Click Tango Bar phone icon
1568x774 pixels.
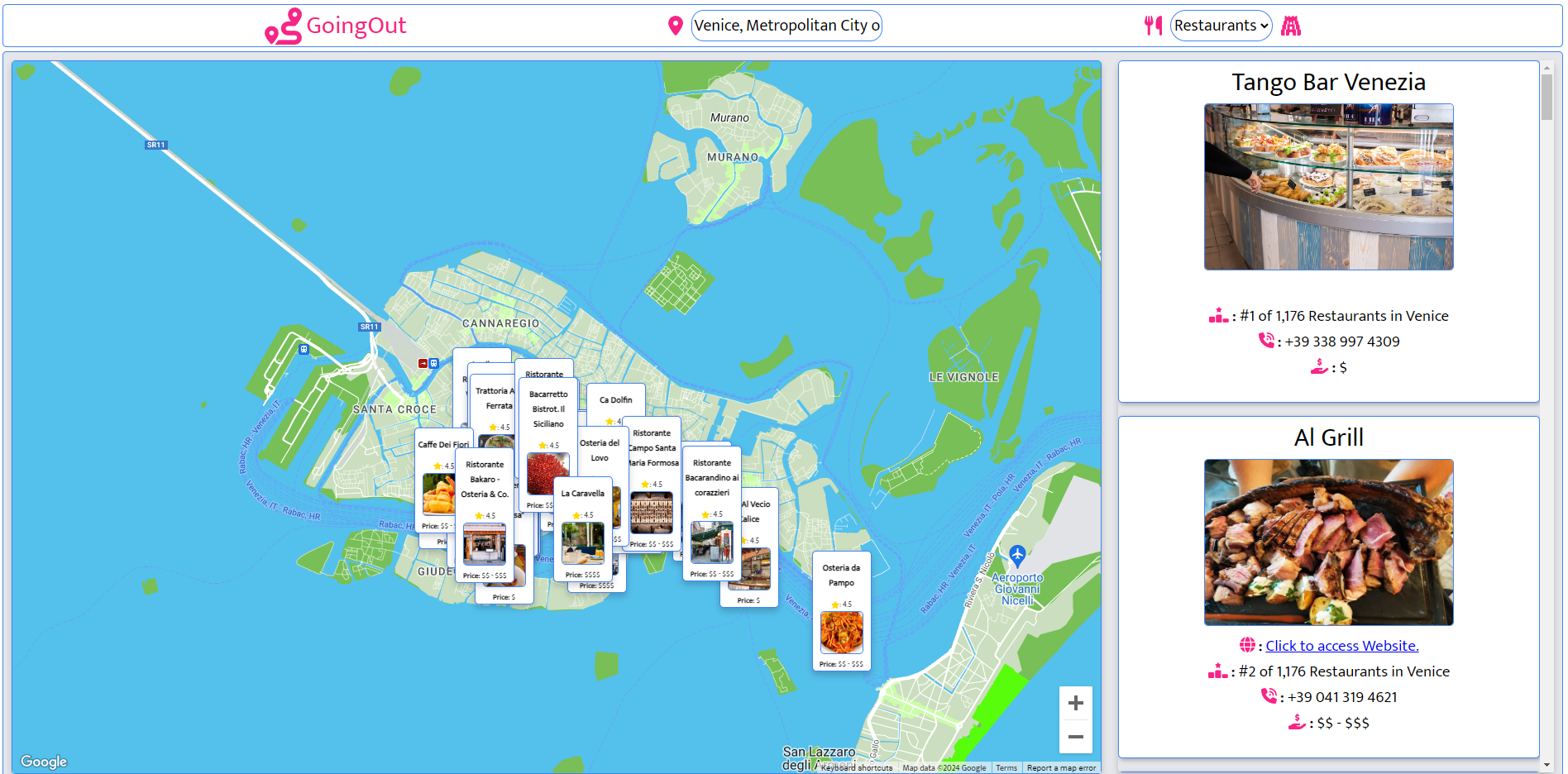(x=1266, y=340)
